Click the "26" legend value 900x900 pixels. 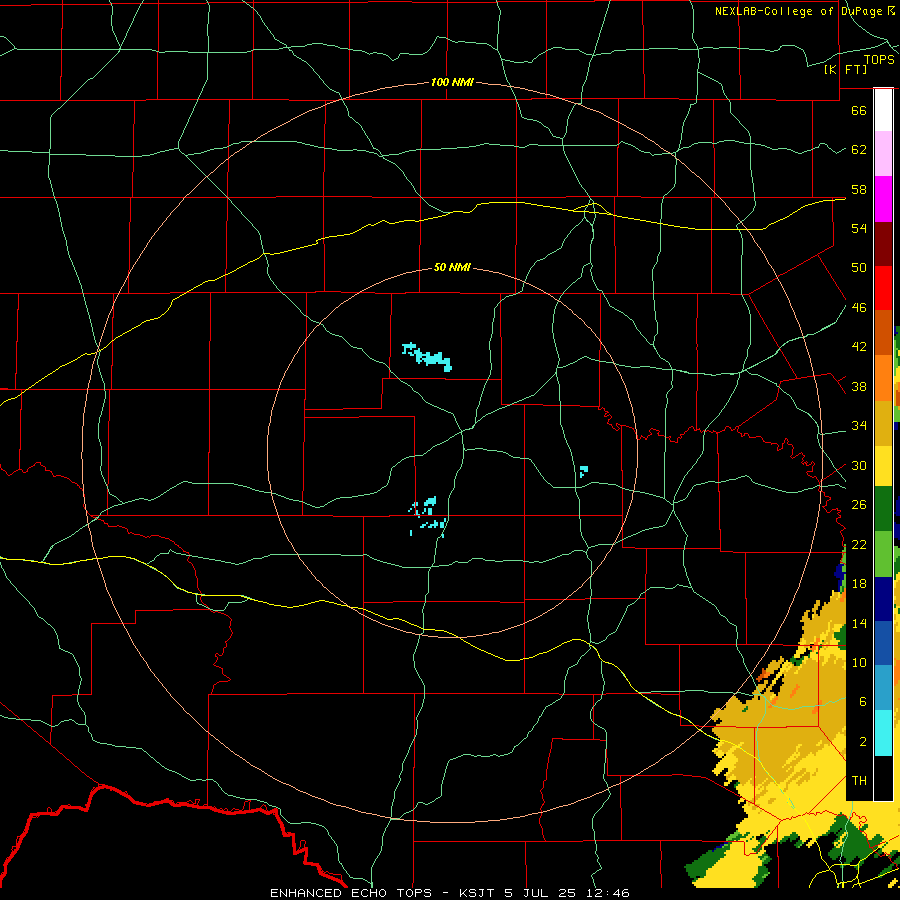[x=859, y=505]
